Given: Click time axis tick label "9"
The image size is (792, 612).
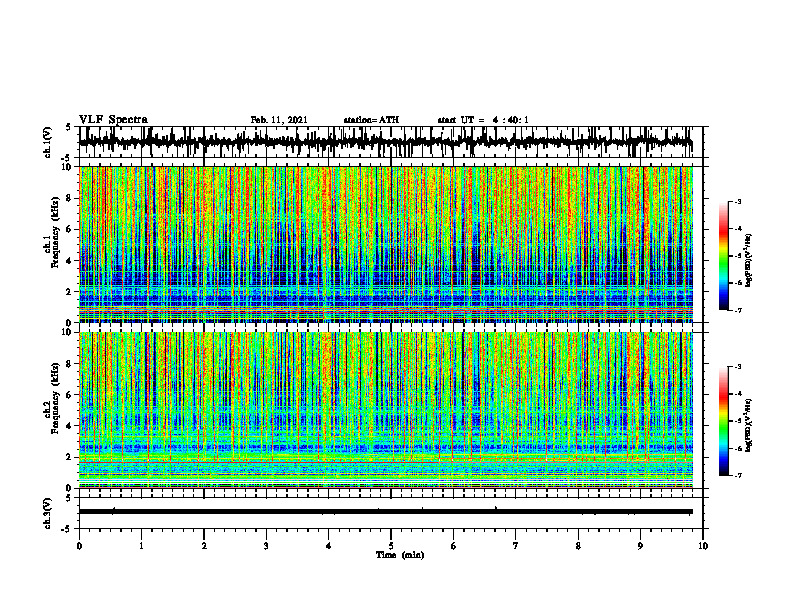Looking at the screenshot, I should (x=640, y=546).
